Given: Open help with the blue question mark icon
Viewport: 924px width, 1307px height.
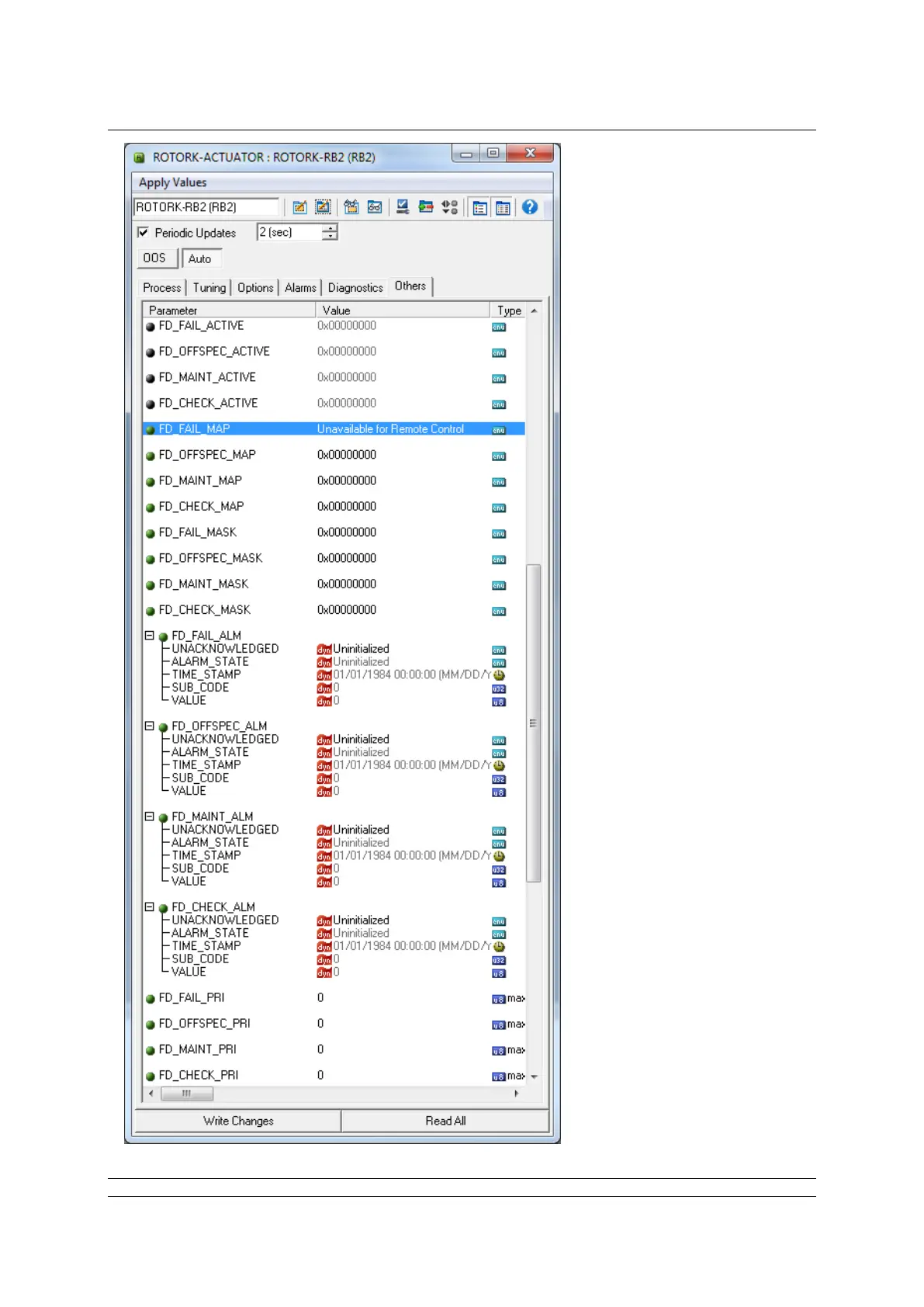Looking at the screenshot, I should [x=530, y=207].
